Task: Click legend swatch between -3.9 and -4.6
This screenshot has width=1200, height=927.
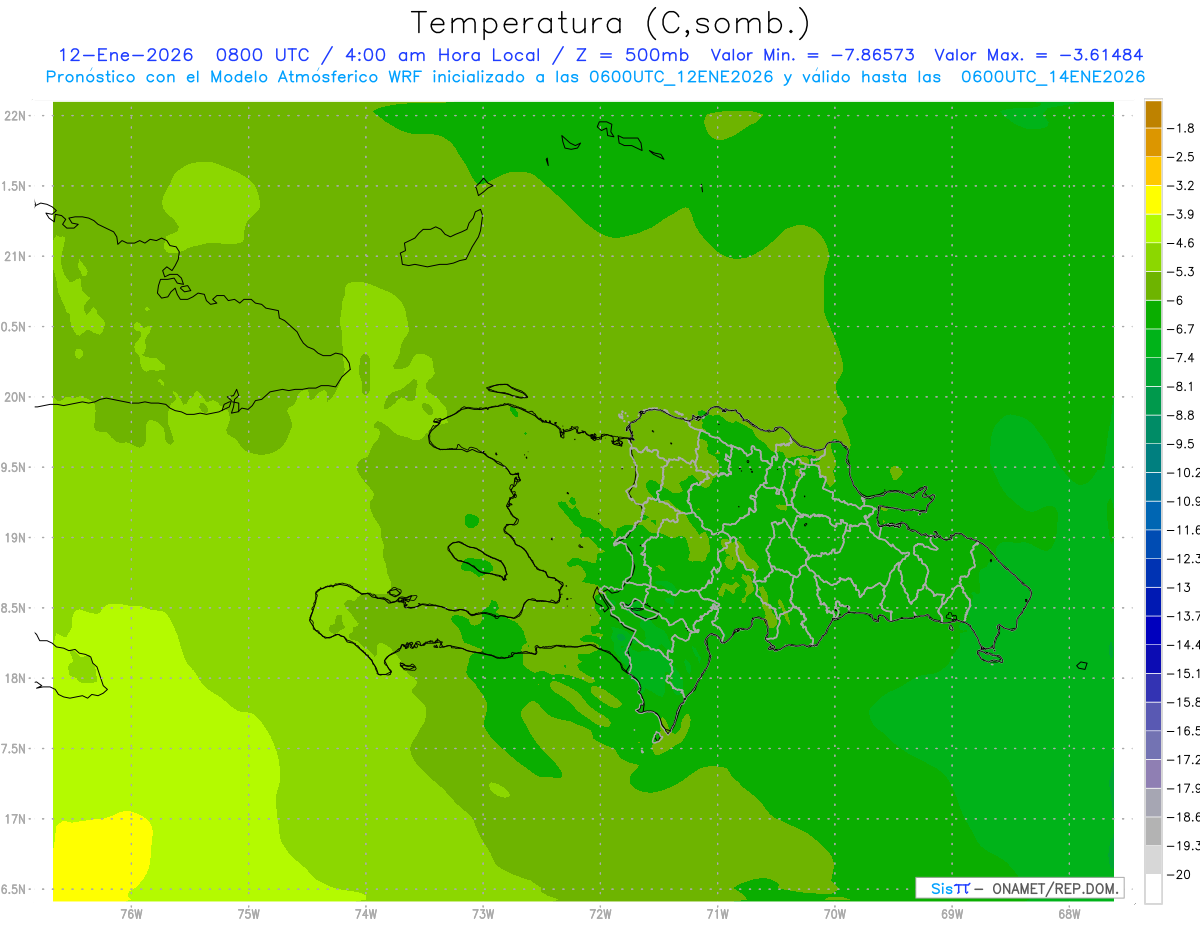Action: [1153, 228]
